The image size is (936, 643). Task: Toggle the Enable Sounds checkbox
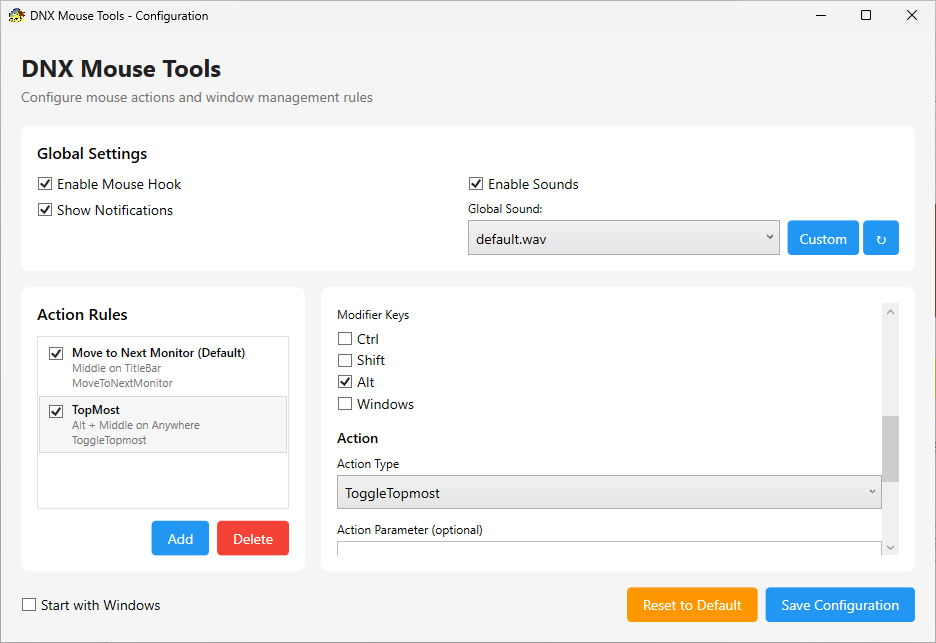[476, 184]
